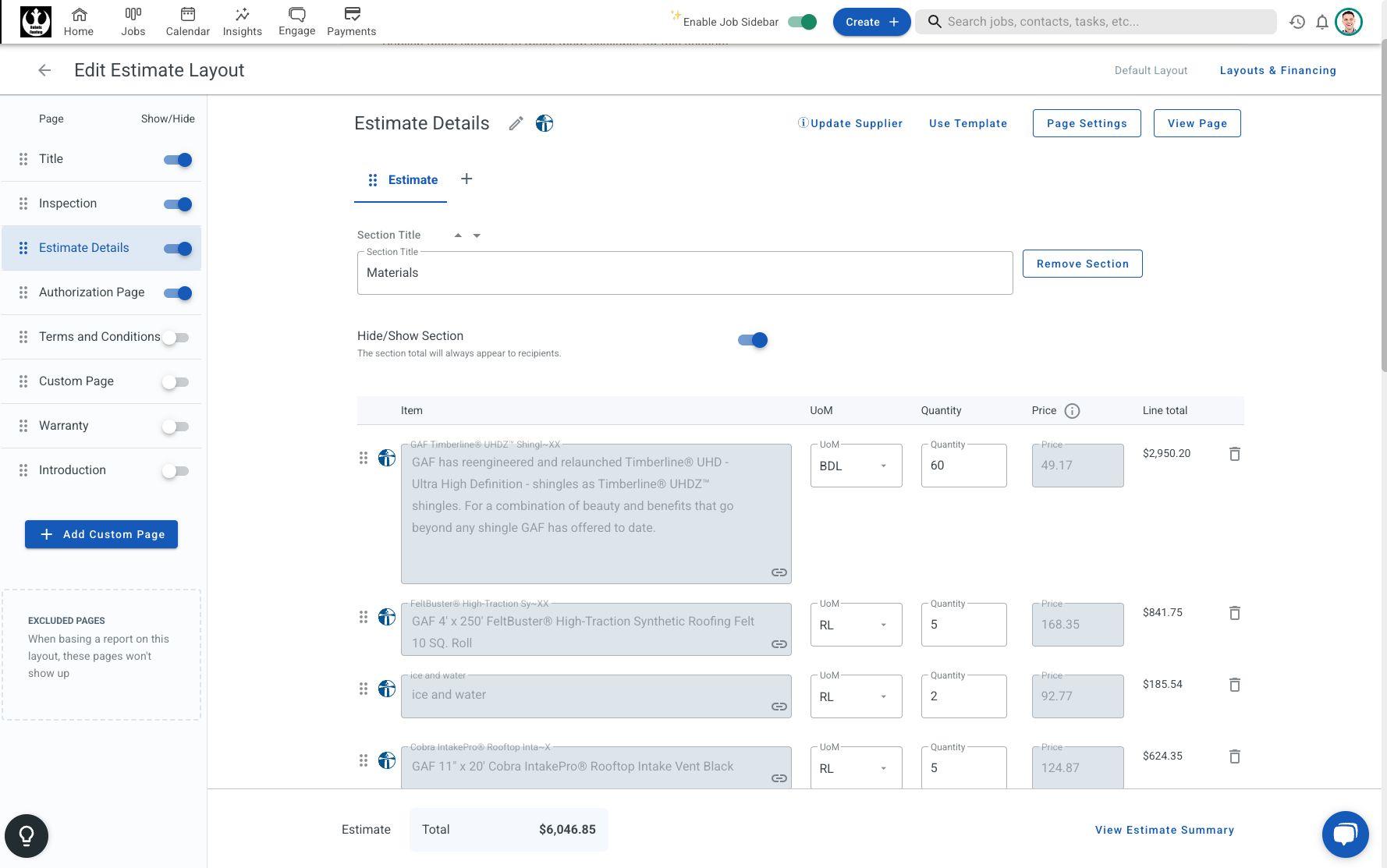Open the Jobs menu
The width and height of the screenshot is (1387, 868).
click(x=133, y=22)
